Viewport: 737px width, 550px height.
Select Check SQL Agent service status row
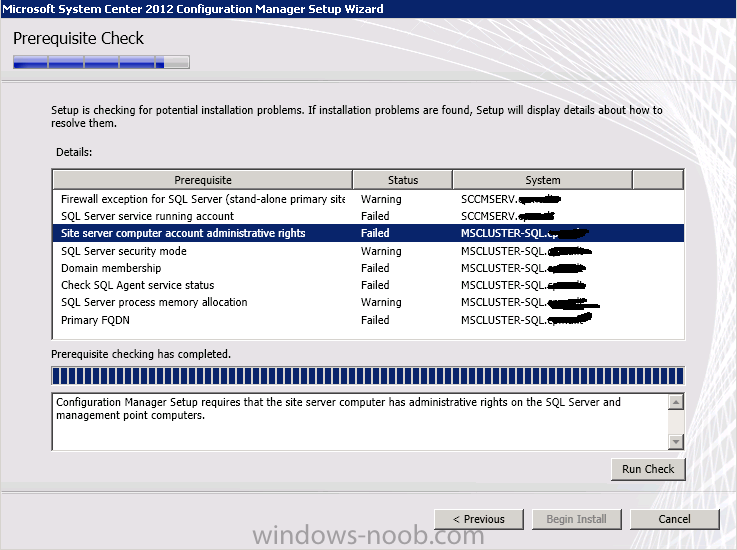coord(137,285)
